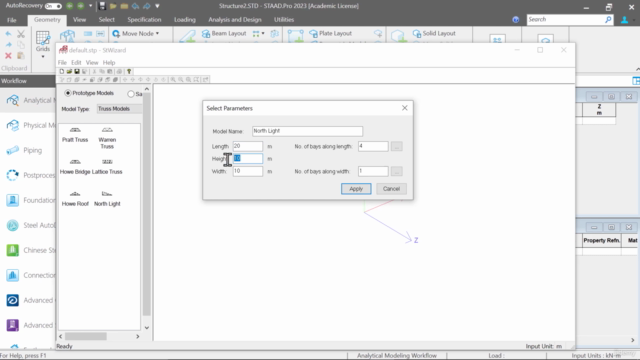The image size is (640, 360).
Task: Click the model list vertical scrollbar down arrow
Action: (147, 327)
